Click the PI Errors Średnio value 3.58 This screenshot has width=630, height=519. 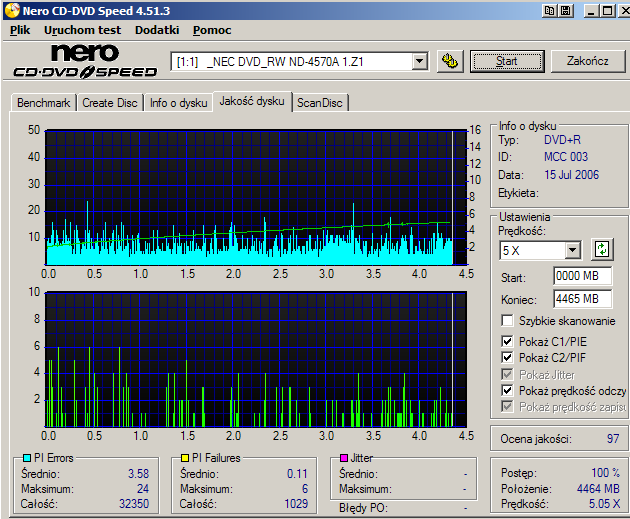tap(138, 474)
